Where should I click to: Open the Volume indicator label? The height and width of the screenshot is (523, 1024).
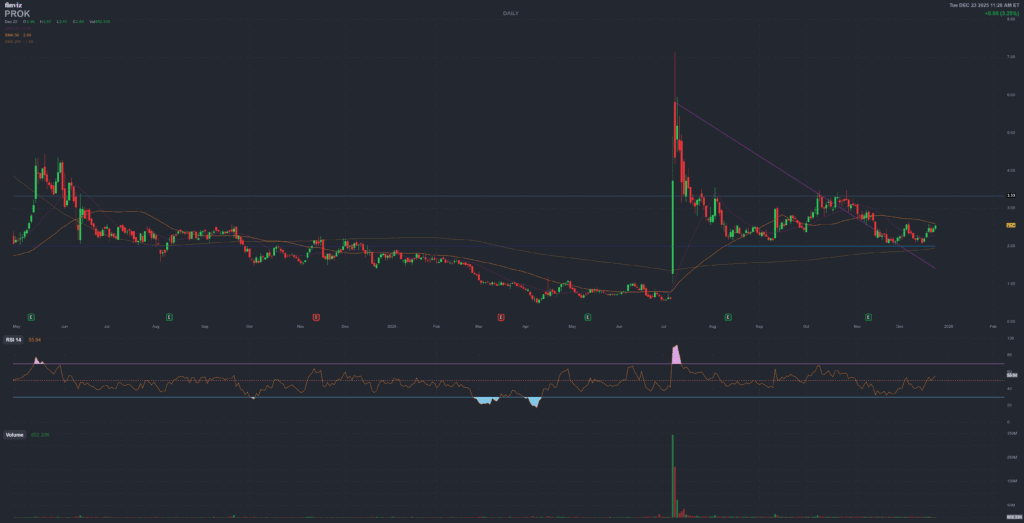[15, 435]
